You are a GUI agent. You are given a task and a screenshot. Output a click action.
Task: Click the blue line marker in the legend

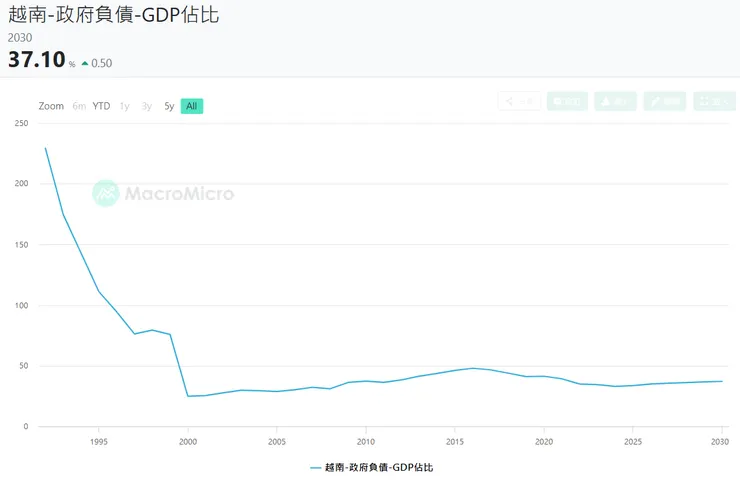tap(315, 467)
